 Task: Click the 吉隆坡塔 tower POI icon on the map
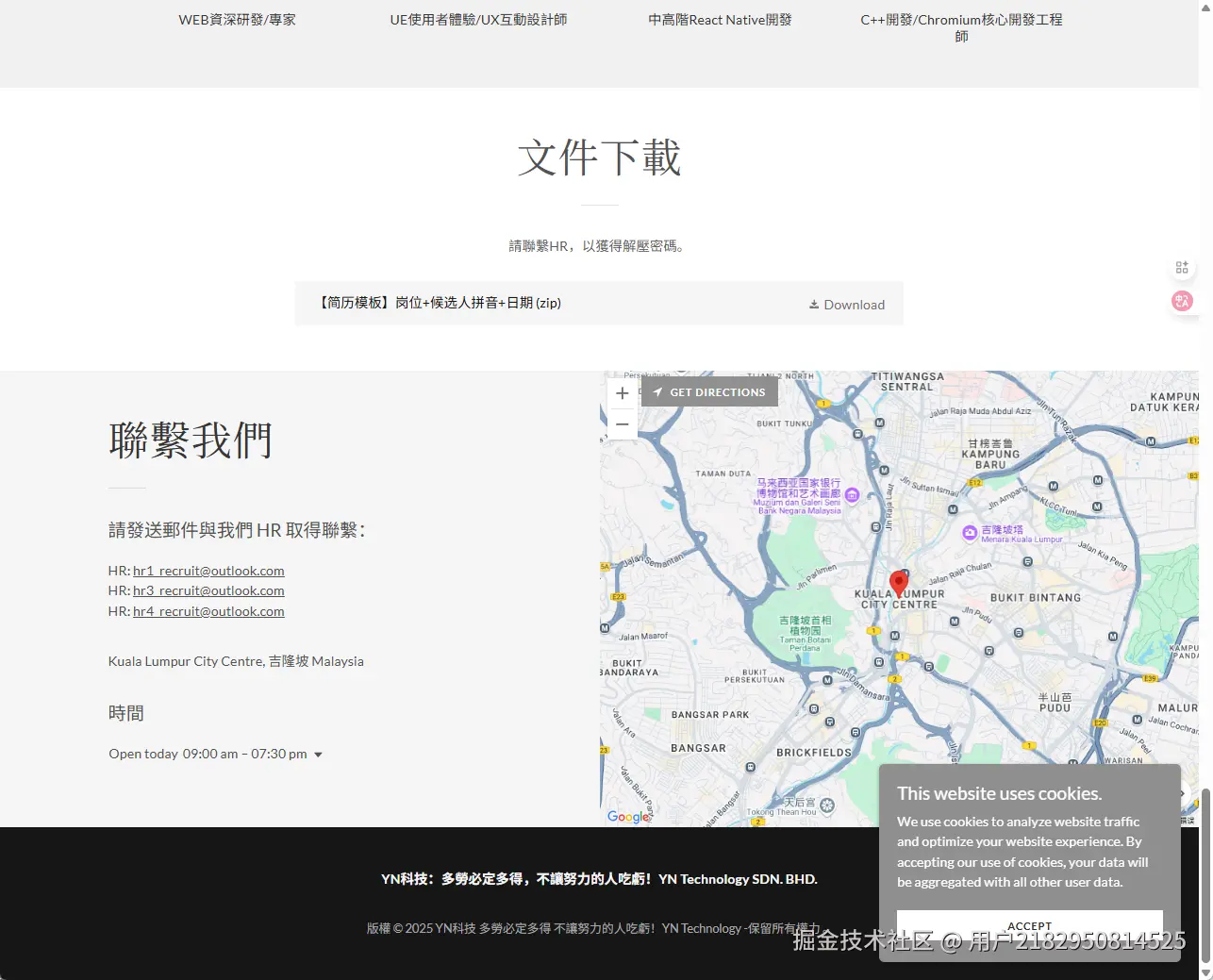coord(970,533)
